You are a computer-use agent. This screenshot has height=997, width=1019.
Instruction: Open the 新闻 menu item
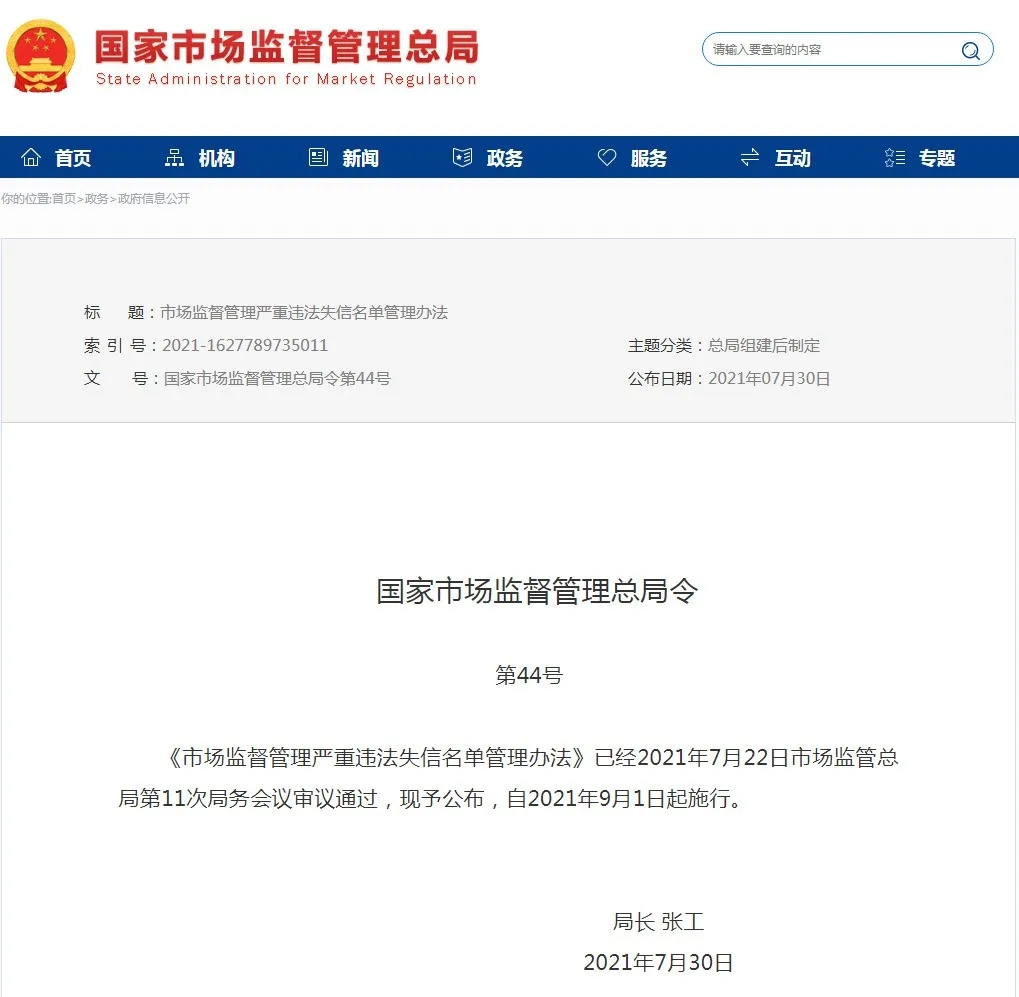click(x=361, y=158)
